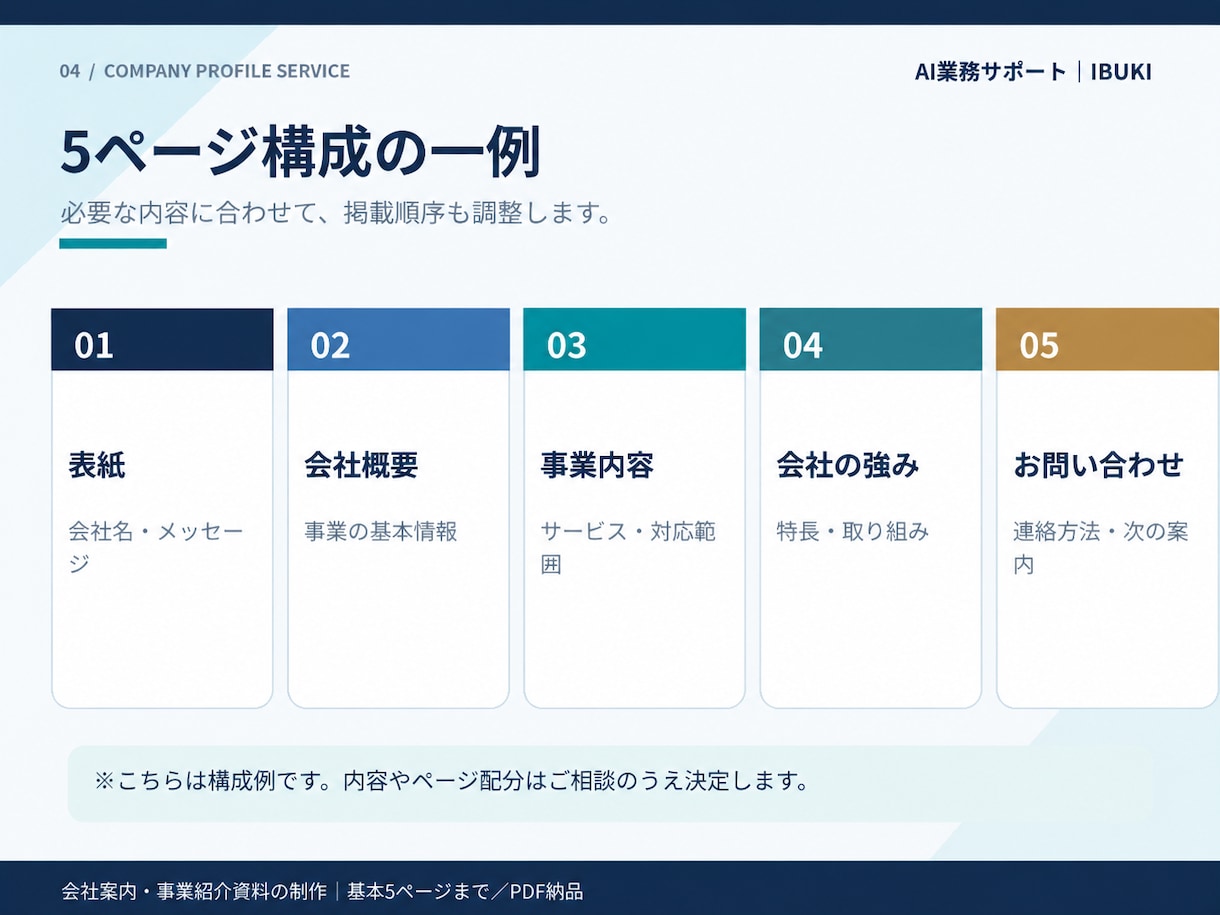This screenshot has width=1220, height=915.
Task: Click the slide title 5ページ構成の一例
Action: (300, 153)
